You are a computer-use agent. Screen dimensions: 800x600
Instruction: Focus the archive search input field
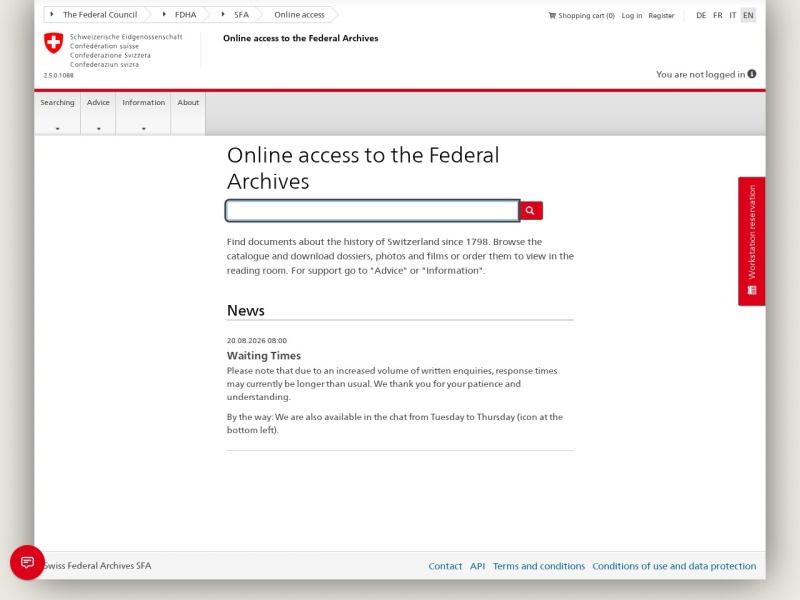[372, 211]
